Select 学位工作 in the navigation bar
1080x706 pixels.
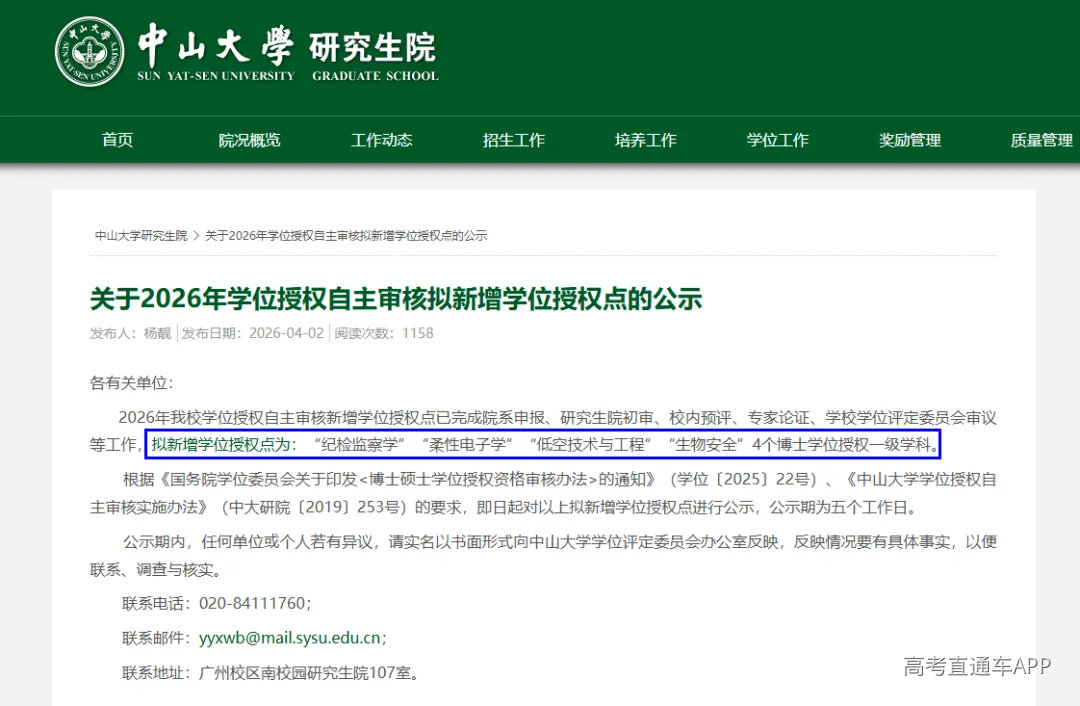point(777,140)
